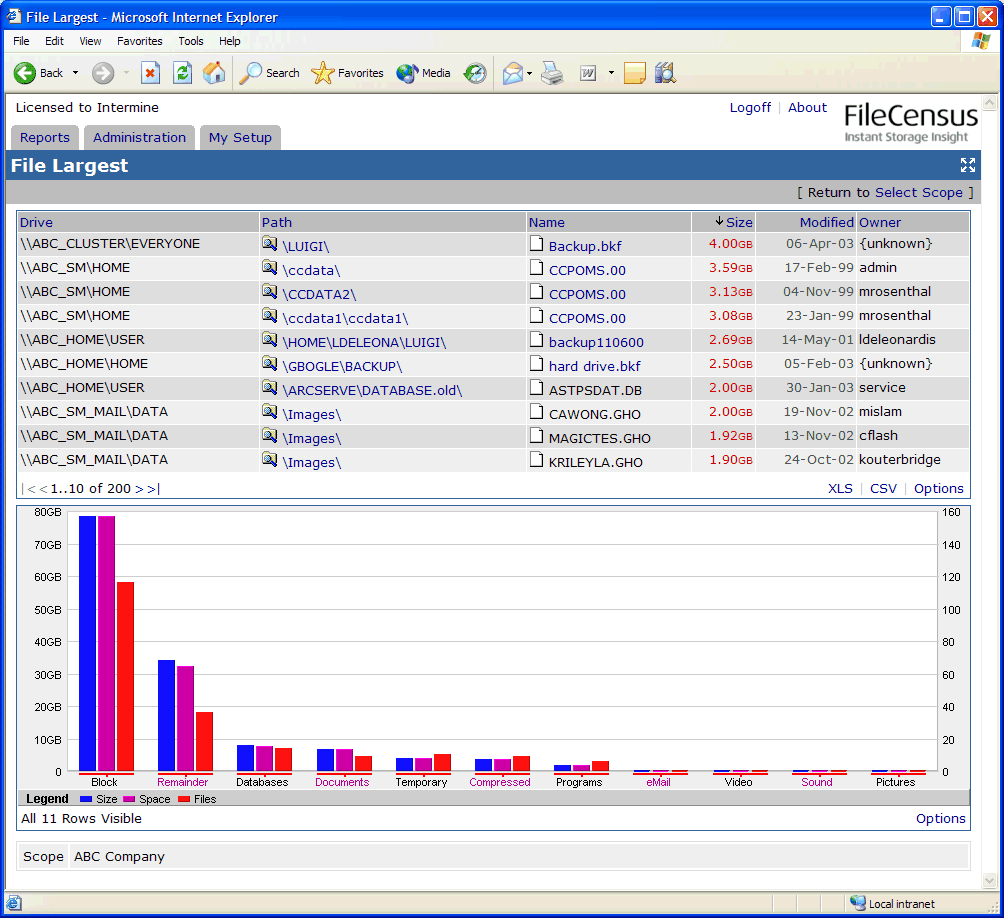Open the Back history dropdown arrow
The height and width of the screenshot is (918, 1004).
(76, 73)
